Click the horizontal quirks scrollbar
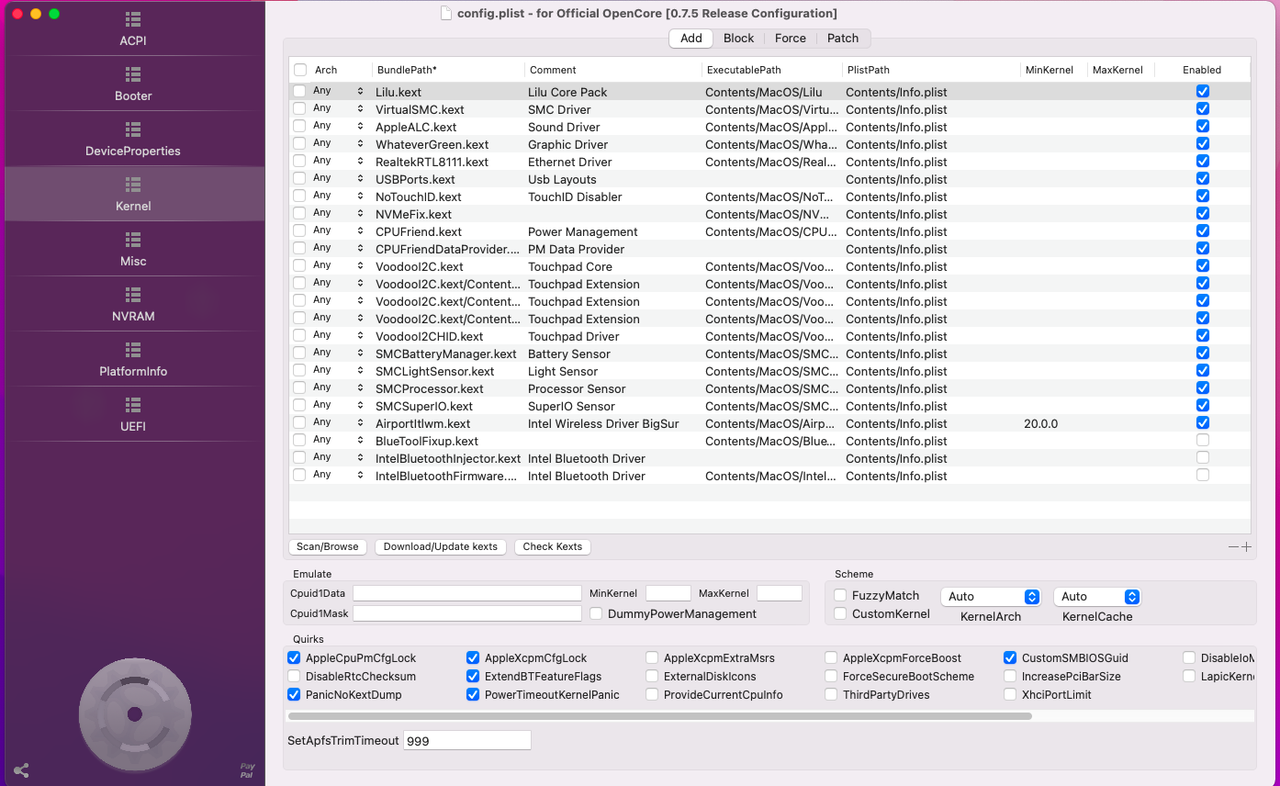This screenshot has width=1280, height=786. (x=660, y=716)
